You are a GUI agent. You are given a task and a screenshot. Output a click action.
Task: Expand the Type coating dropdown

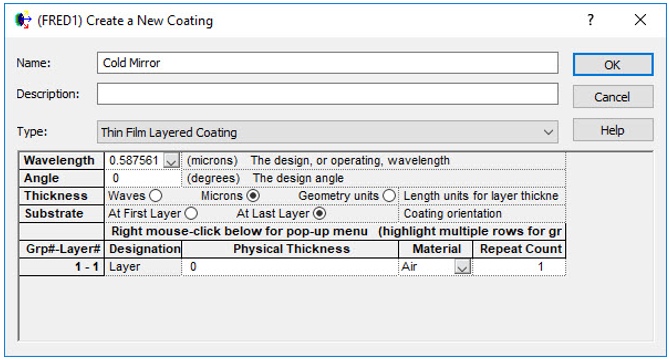pos(548,132)
